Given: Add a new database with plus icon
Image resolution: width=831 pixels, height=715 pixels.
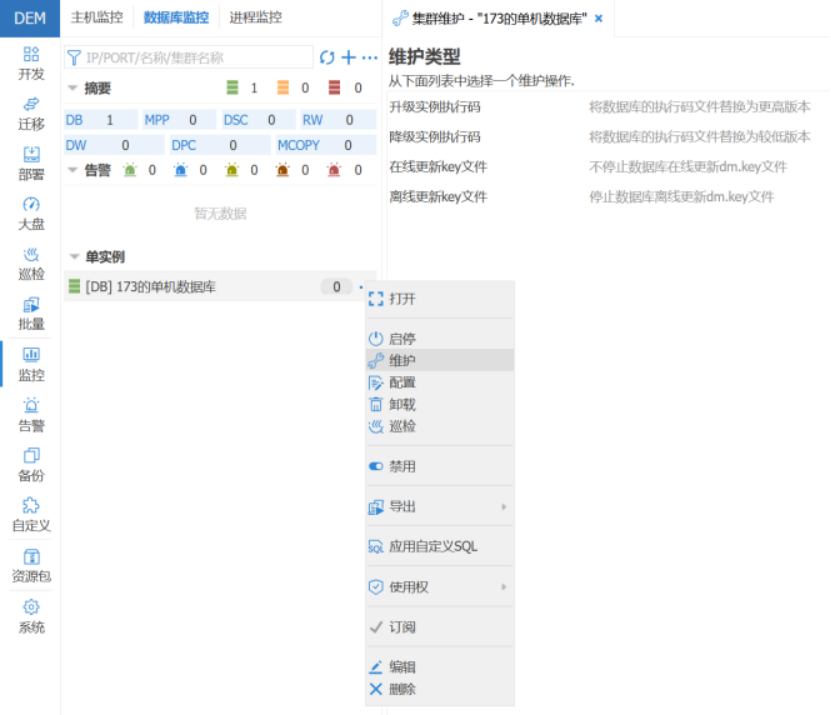Looking at the screenshot, I should [348, 57].
